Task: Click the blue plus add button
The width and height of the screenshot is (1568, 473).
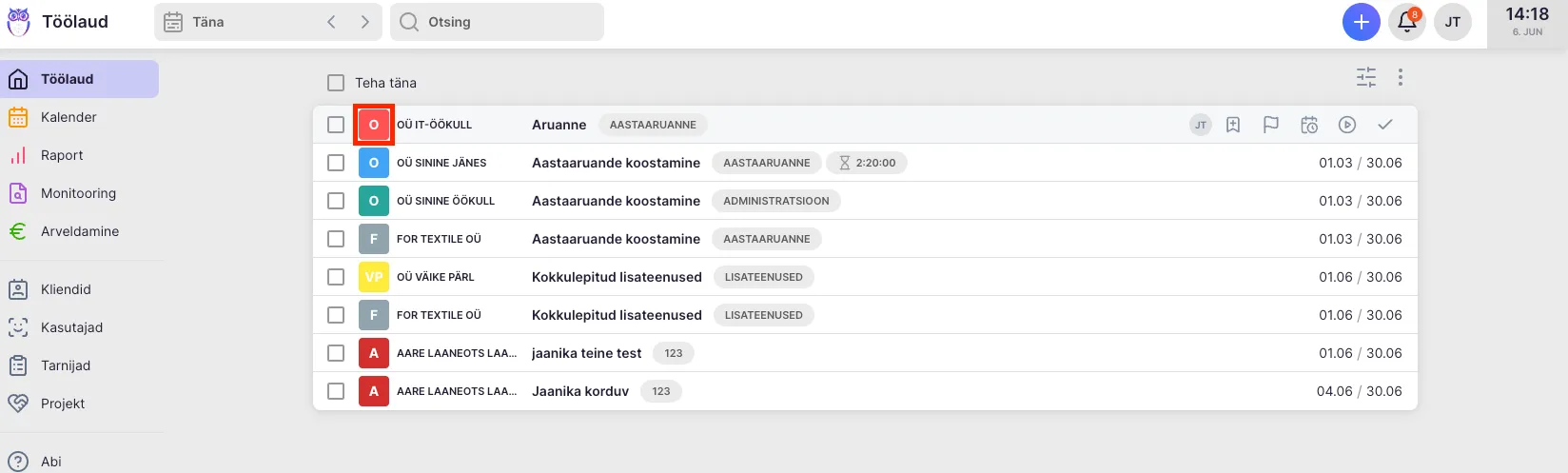Action: [1361, 22]
